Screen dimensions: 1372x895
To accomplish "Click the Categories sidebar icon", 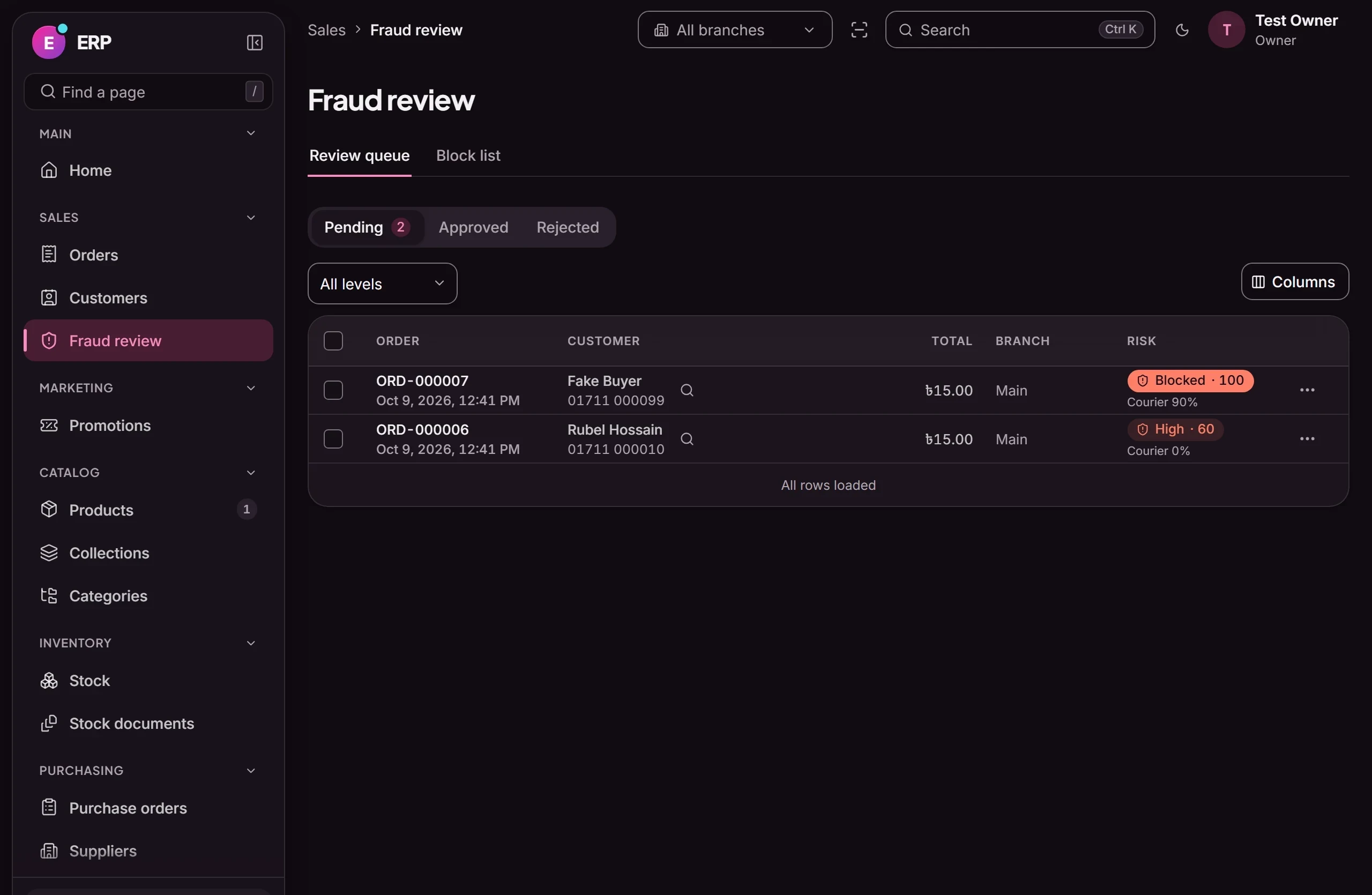I will pyautogui.click(x=49, y=595).
